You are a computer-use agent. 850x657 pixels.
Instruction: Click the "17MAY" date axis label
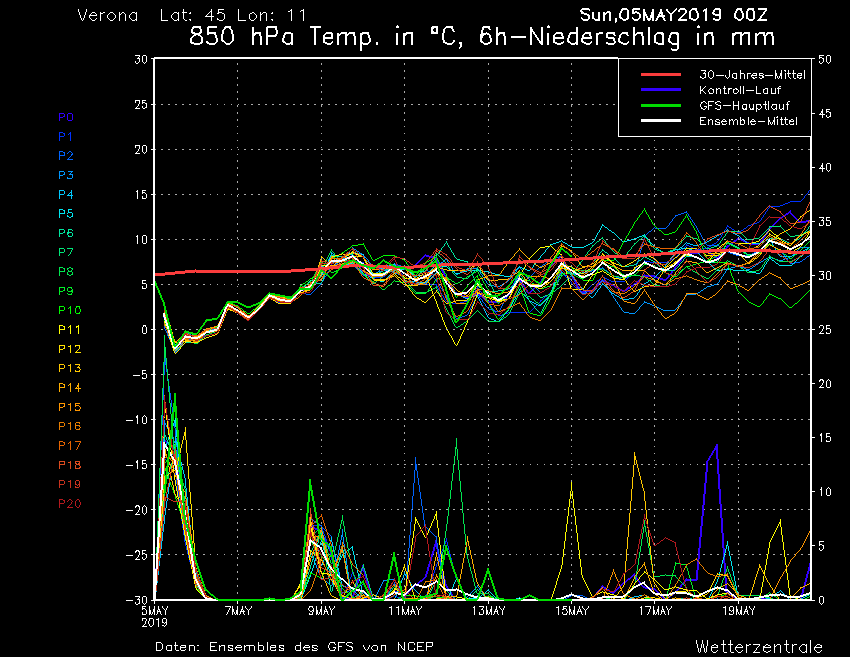[655, 611]
